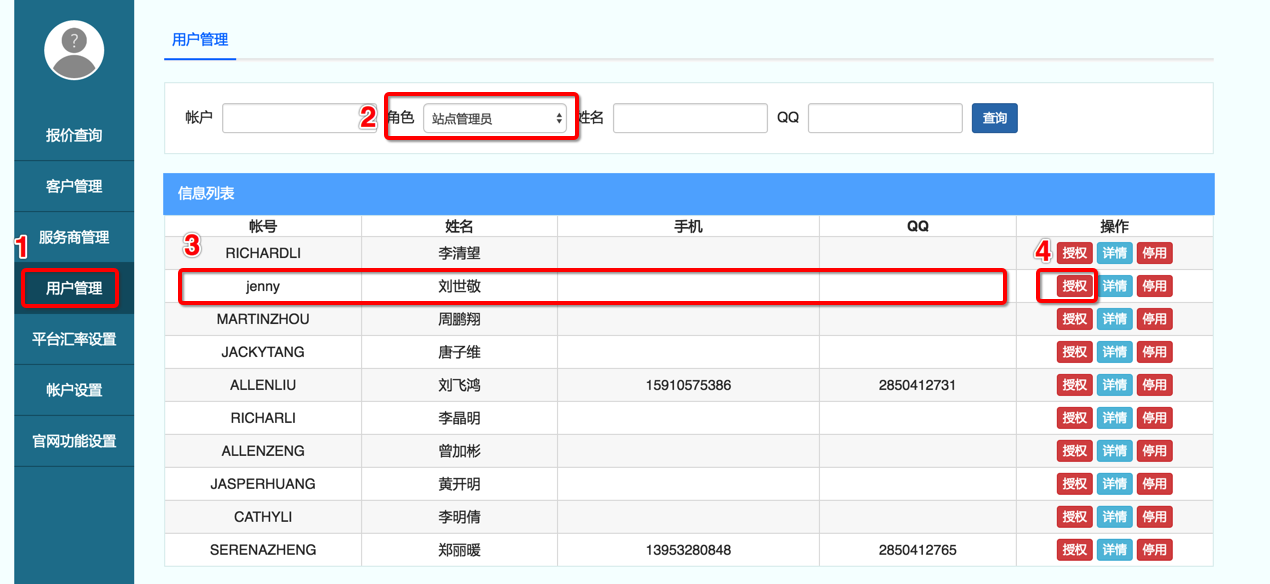Viewport: 1270px width, 584px height.
Task: Select 用户管理 in the sidebar
Action: tap(74, 288)
